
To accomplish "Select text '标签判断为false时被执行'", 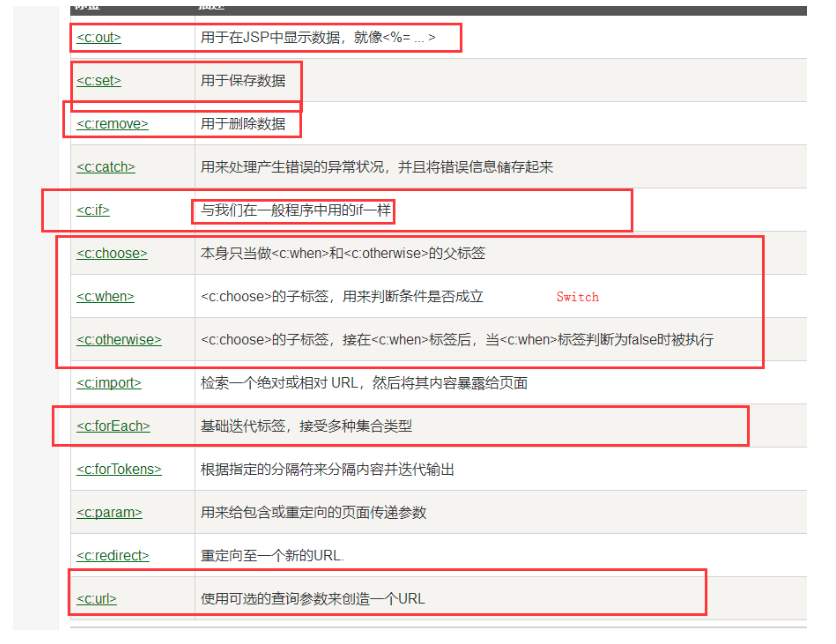I will coord(636,340).
